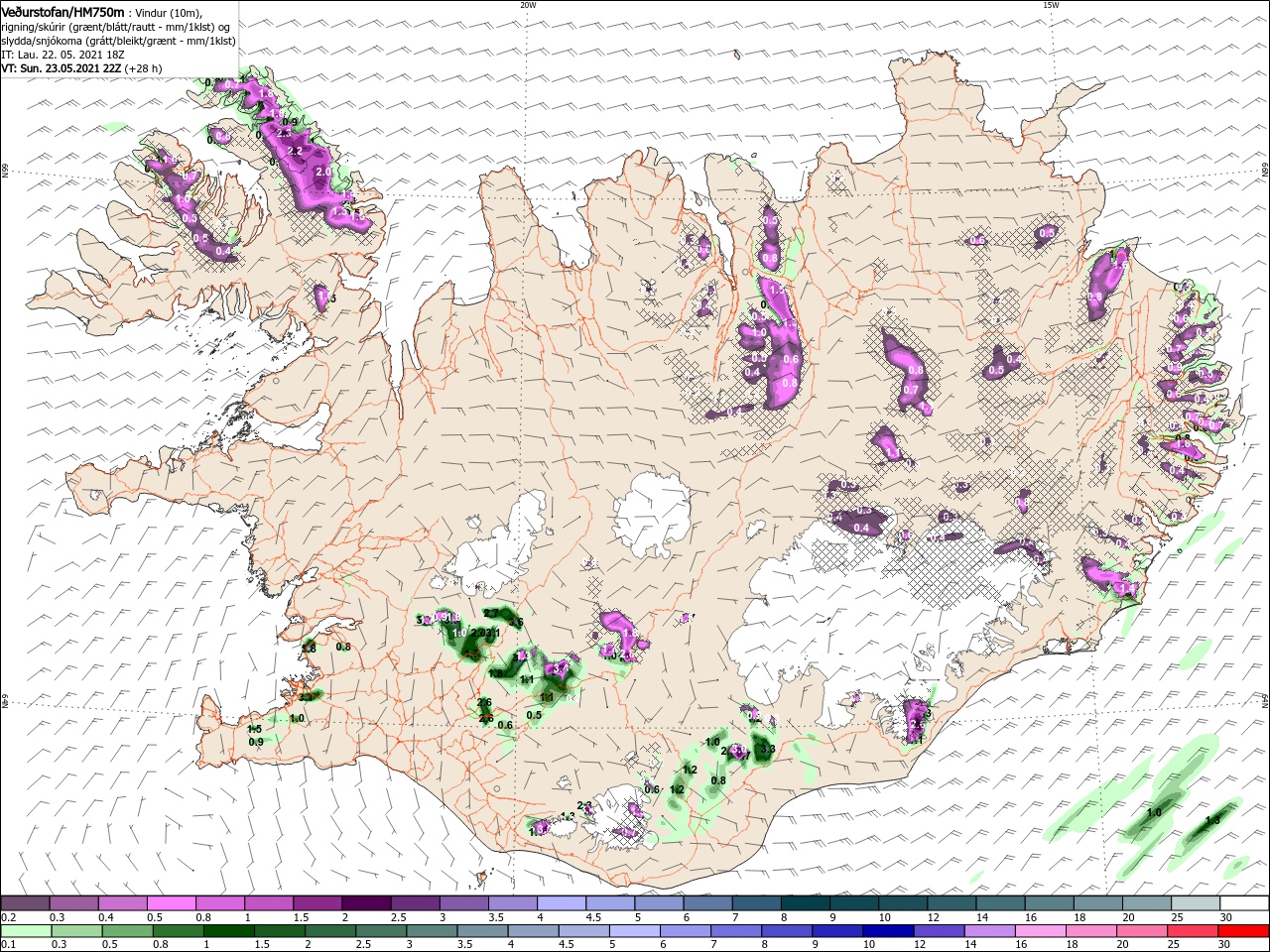Click the 'slydda/snjókoma' legend description line
The image size is (1270, 952).
pyautogui.click(x=118, y=41)
